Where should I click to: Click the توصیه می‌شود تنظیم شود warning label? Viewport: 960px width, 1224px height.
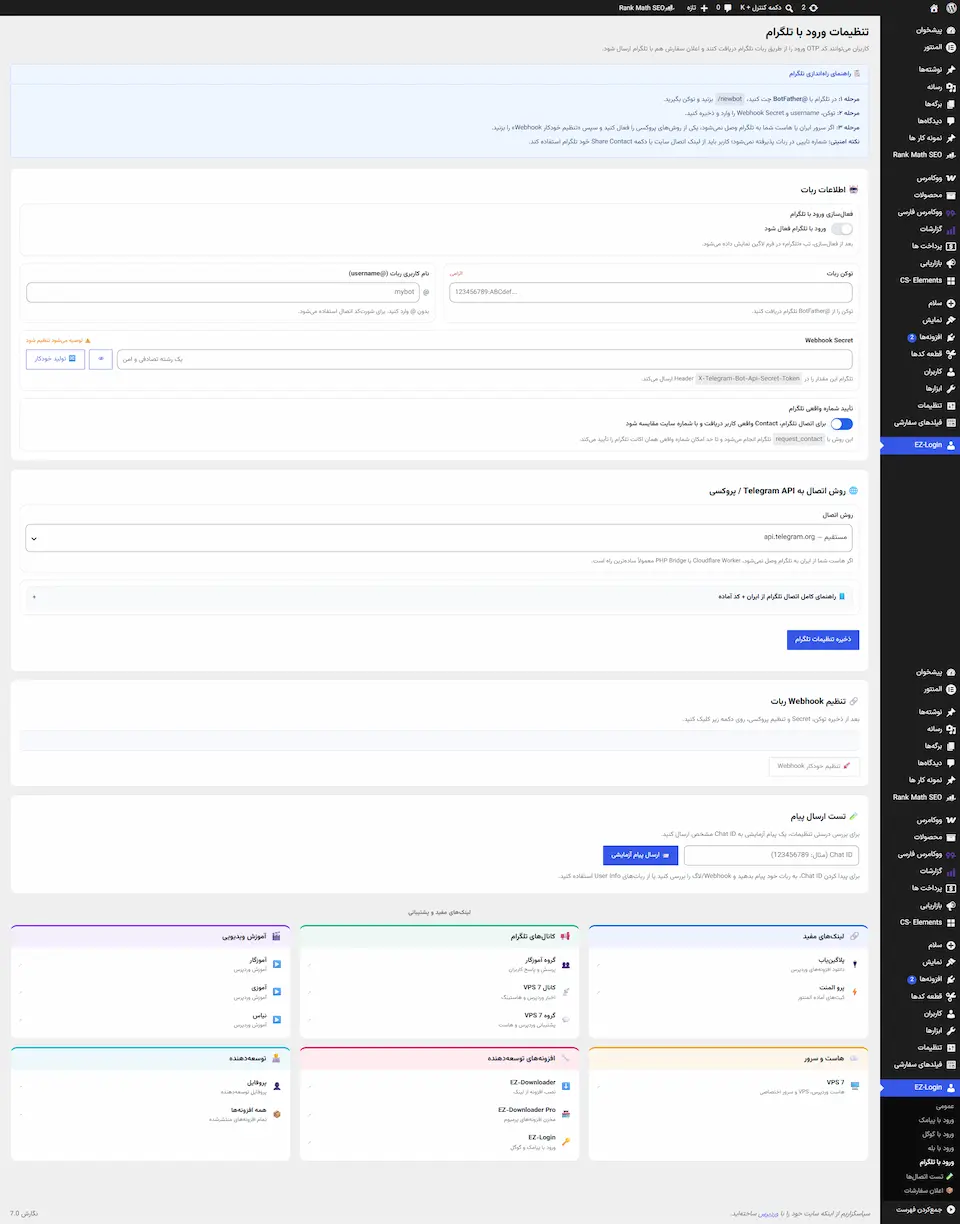click(x=57, y=341)
